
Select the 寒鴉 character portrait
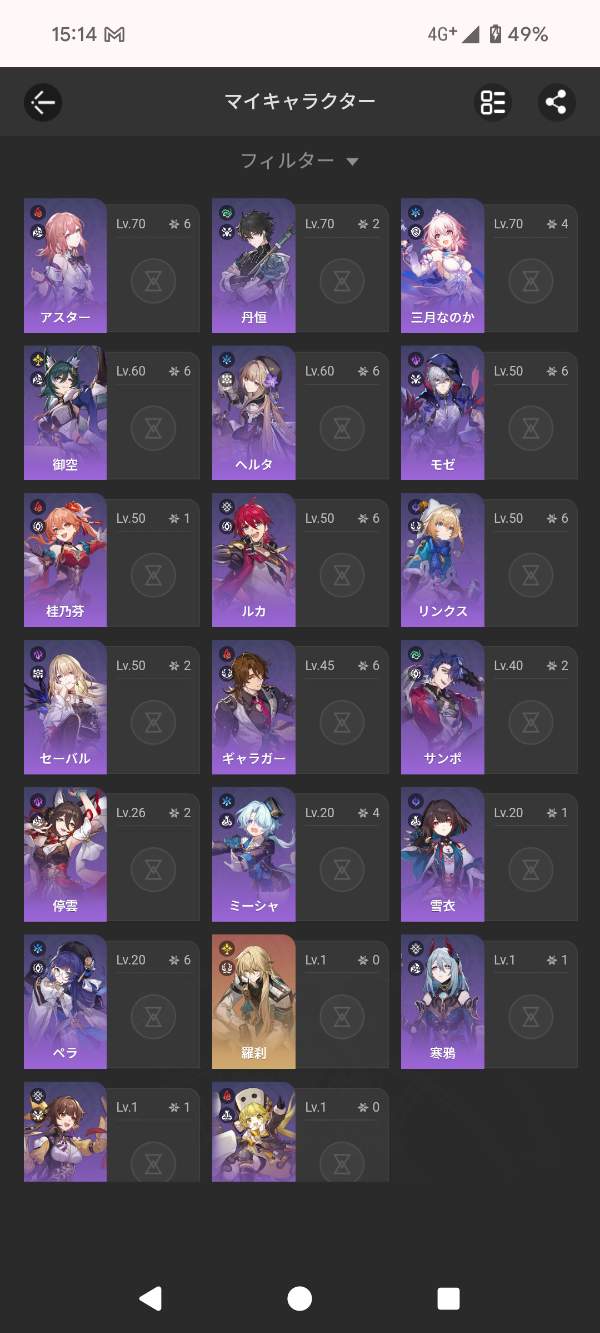coord(443,1002)
